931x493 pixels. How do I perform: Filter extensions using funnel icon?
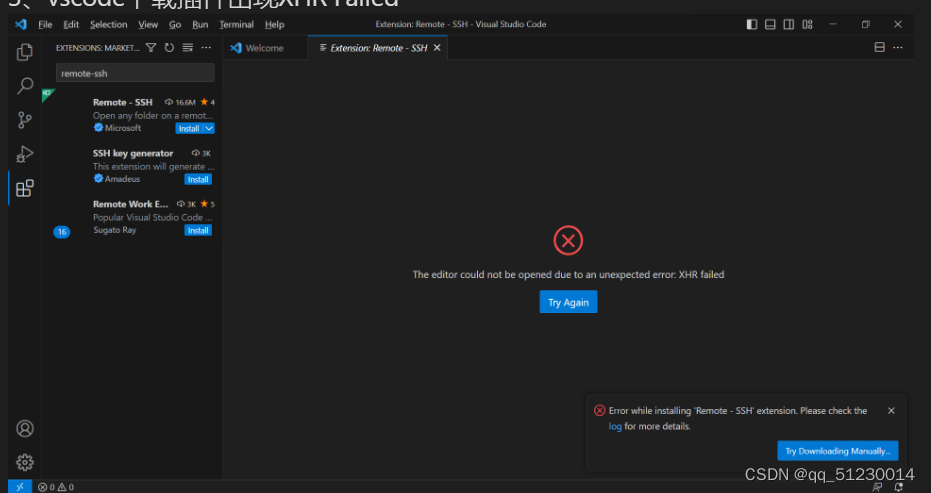point(151,48)
